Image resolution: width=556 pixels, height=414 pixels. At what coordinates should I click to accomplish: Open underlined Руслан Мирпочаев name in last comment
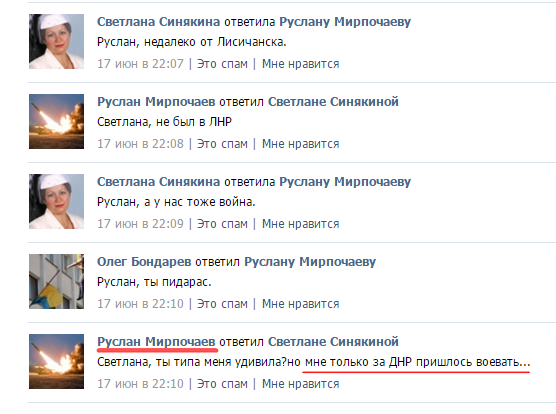[x=156, y=342]
